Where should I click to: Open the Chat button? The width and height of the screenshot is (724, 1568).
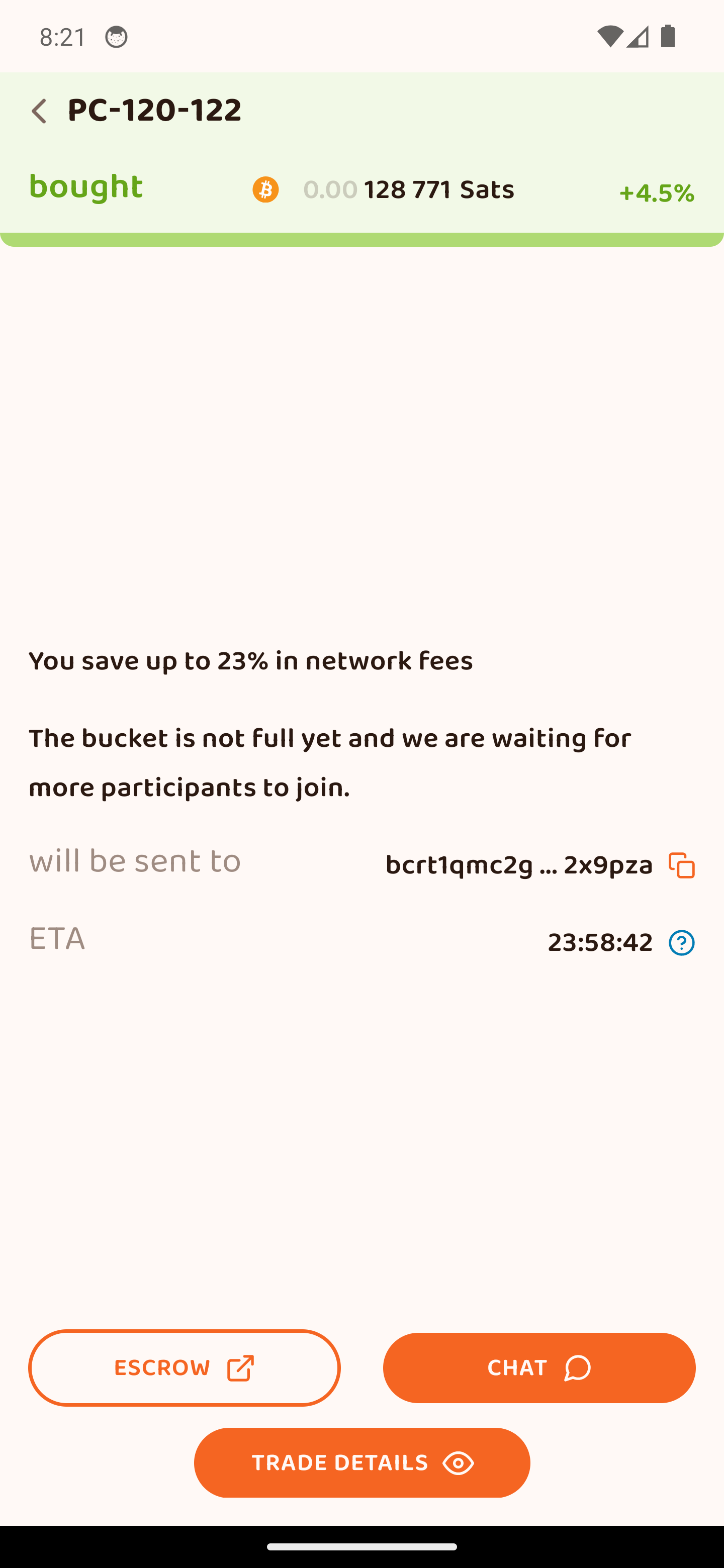(539, 1368)
